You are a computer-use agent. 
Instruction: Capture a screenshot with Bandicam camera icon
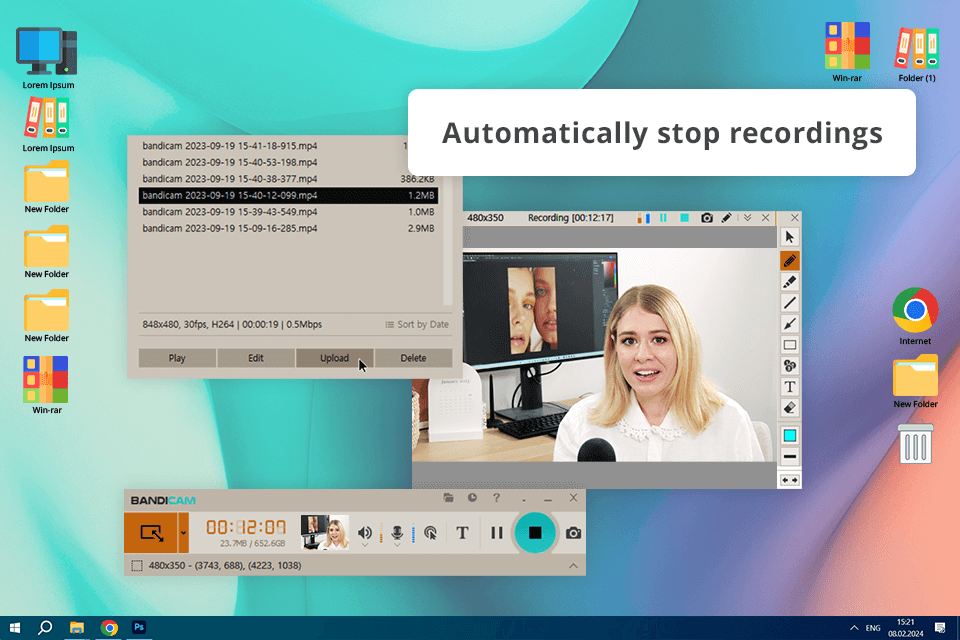[573, 533]
